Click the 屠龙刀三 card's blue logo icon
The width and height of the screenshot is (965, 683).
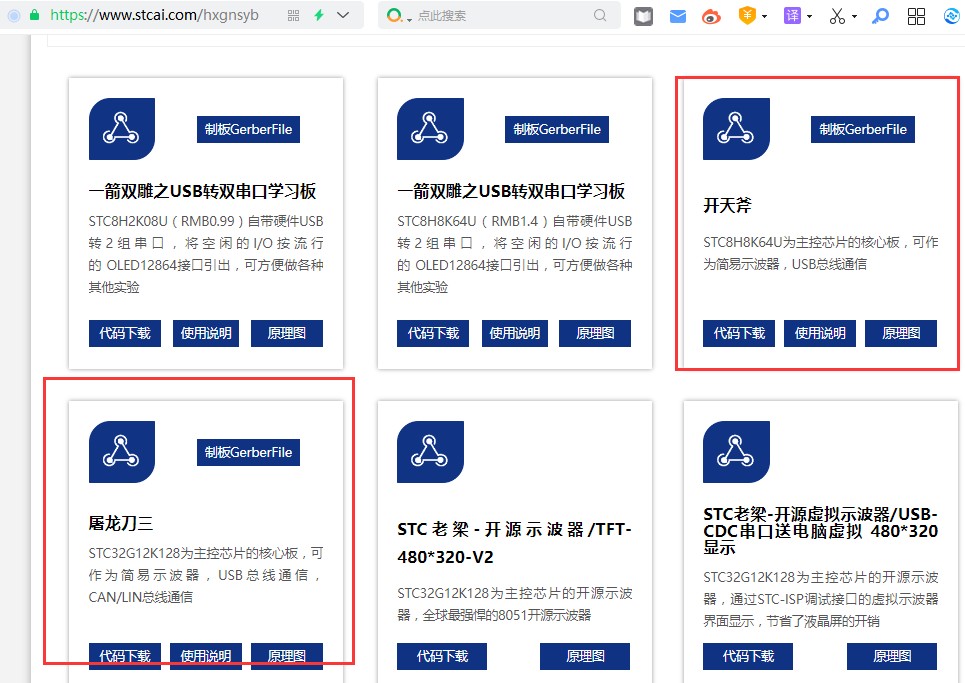(x=122, y=452)
